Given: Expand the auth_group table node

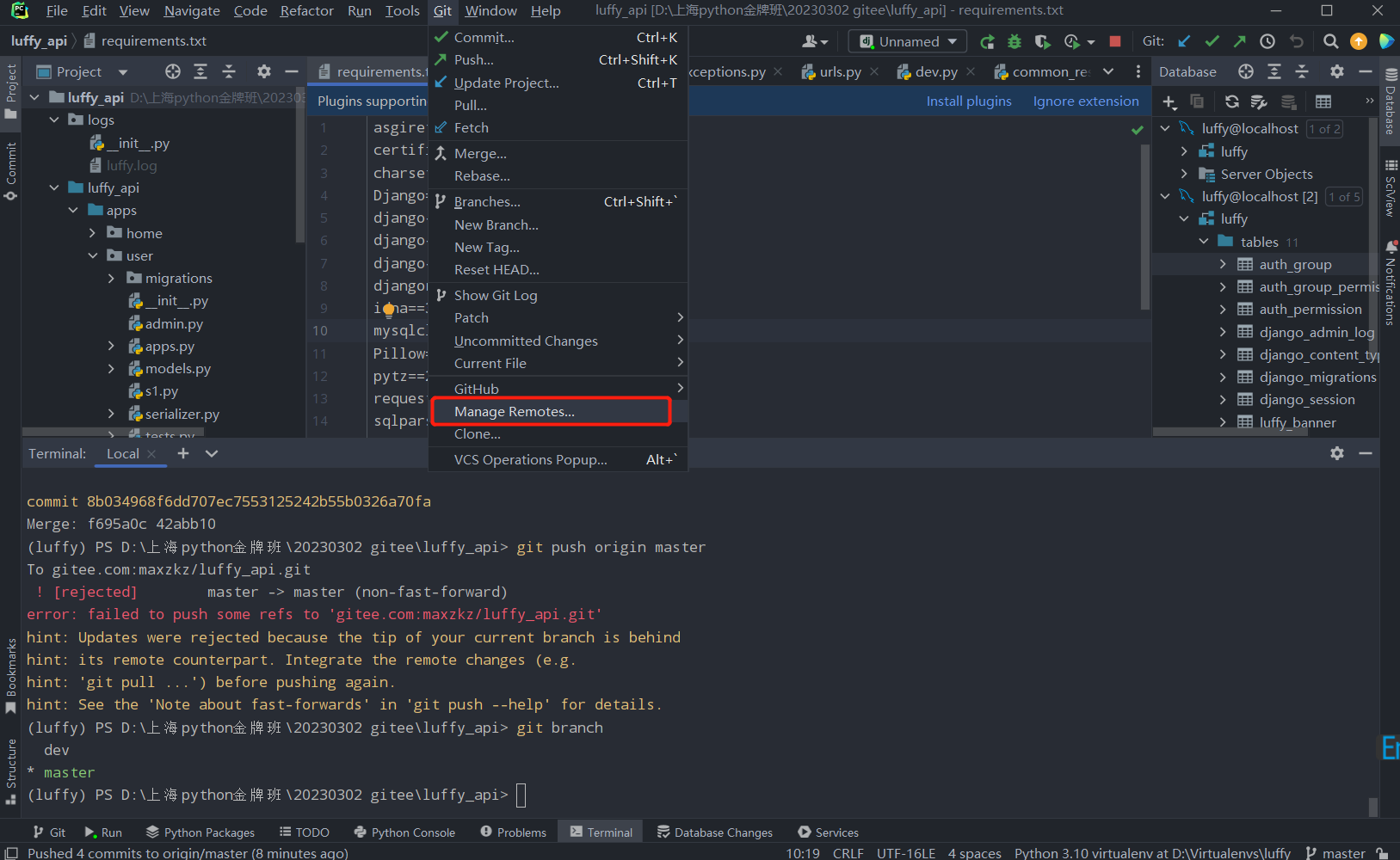Looking at the screenshot, I should click(1223, 264).
